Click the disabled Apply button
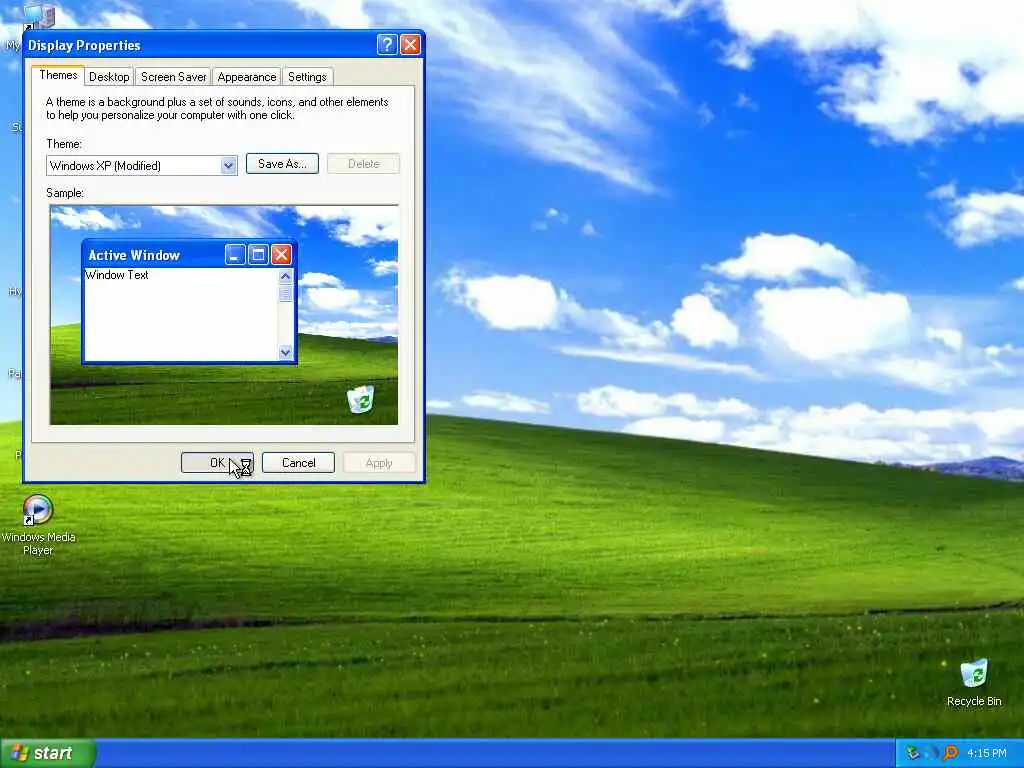Screen dimensions: 1024x768 tap(379, 463)
